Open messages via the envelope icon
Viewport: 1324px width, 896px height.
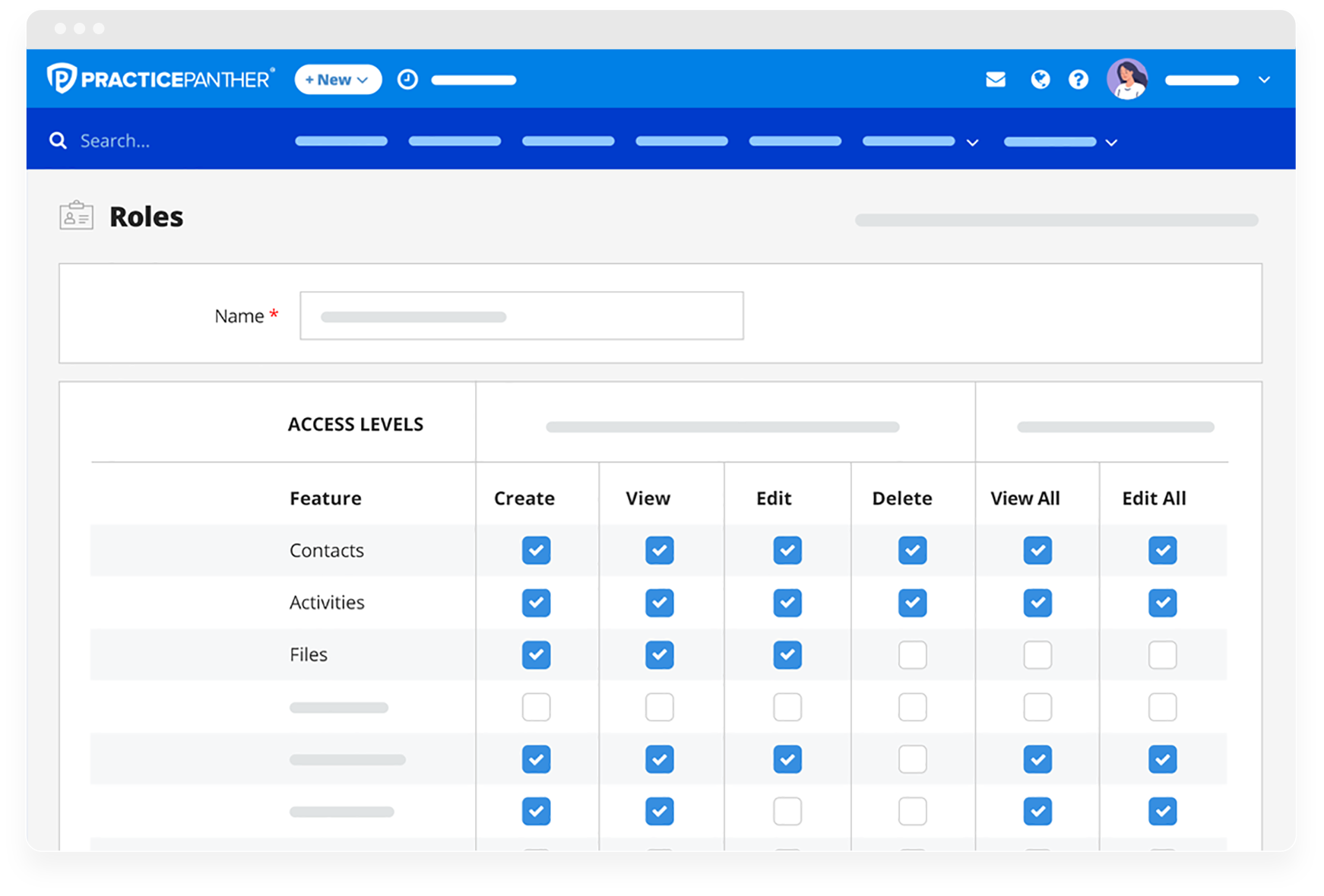pyautogui.click(x=995, y=78)
